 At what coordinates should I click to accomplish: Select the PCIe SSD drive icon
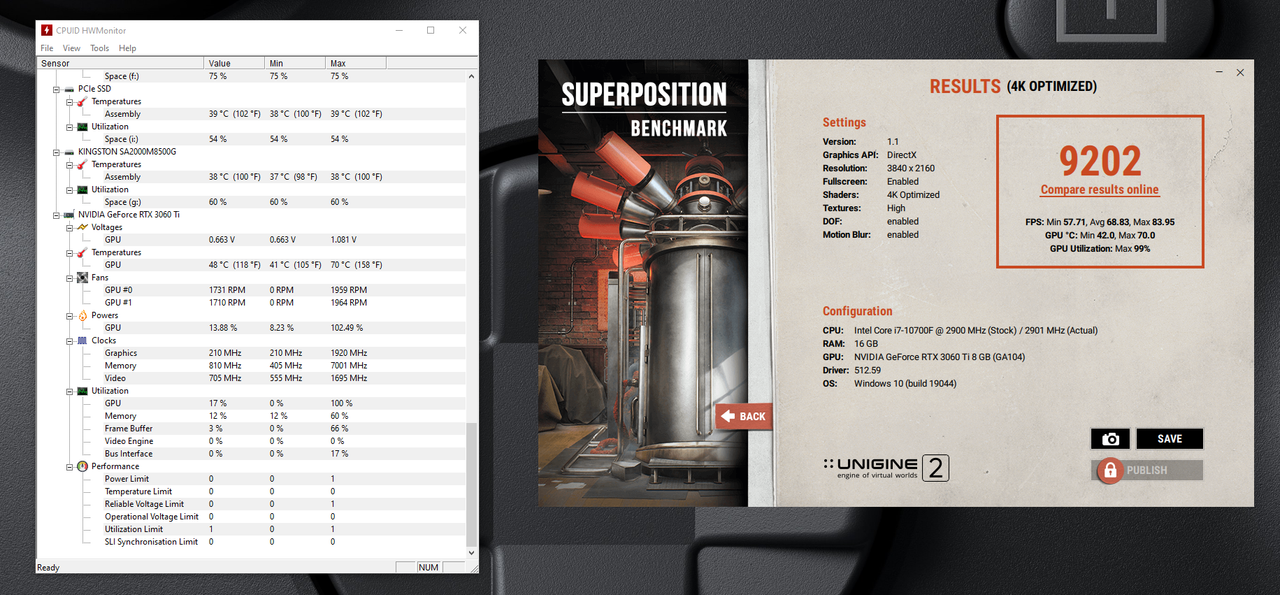click(69, 89)
